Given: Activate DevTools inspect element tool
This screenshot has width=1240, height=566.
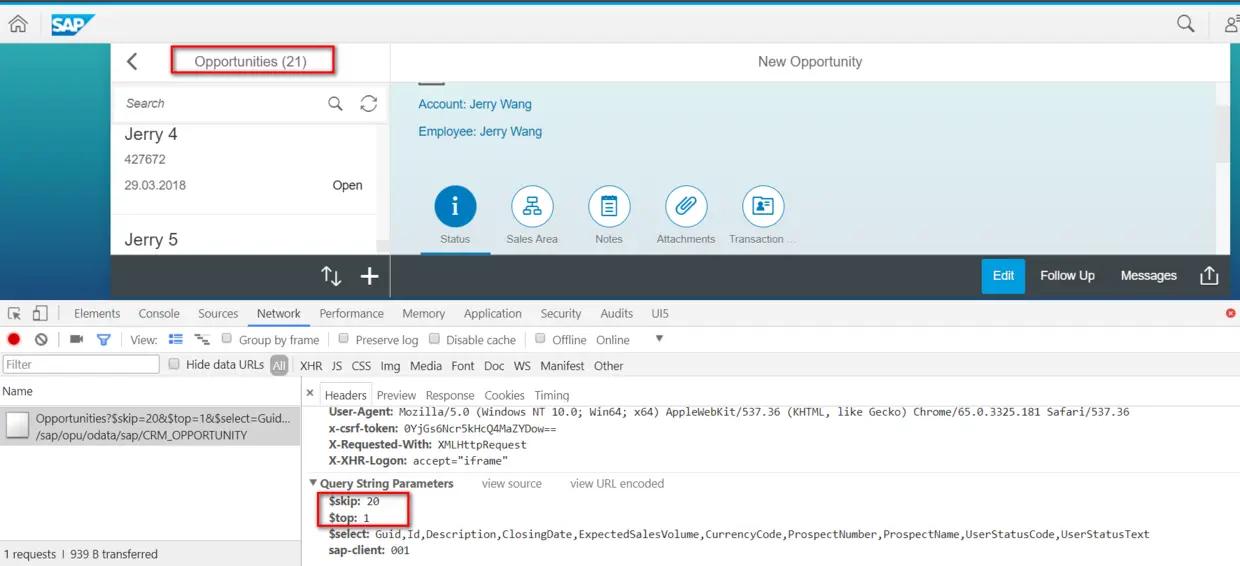Looking at the screenshot, I should click(x=15, y=313).
